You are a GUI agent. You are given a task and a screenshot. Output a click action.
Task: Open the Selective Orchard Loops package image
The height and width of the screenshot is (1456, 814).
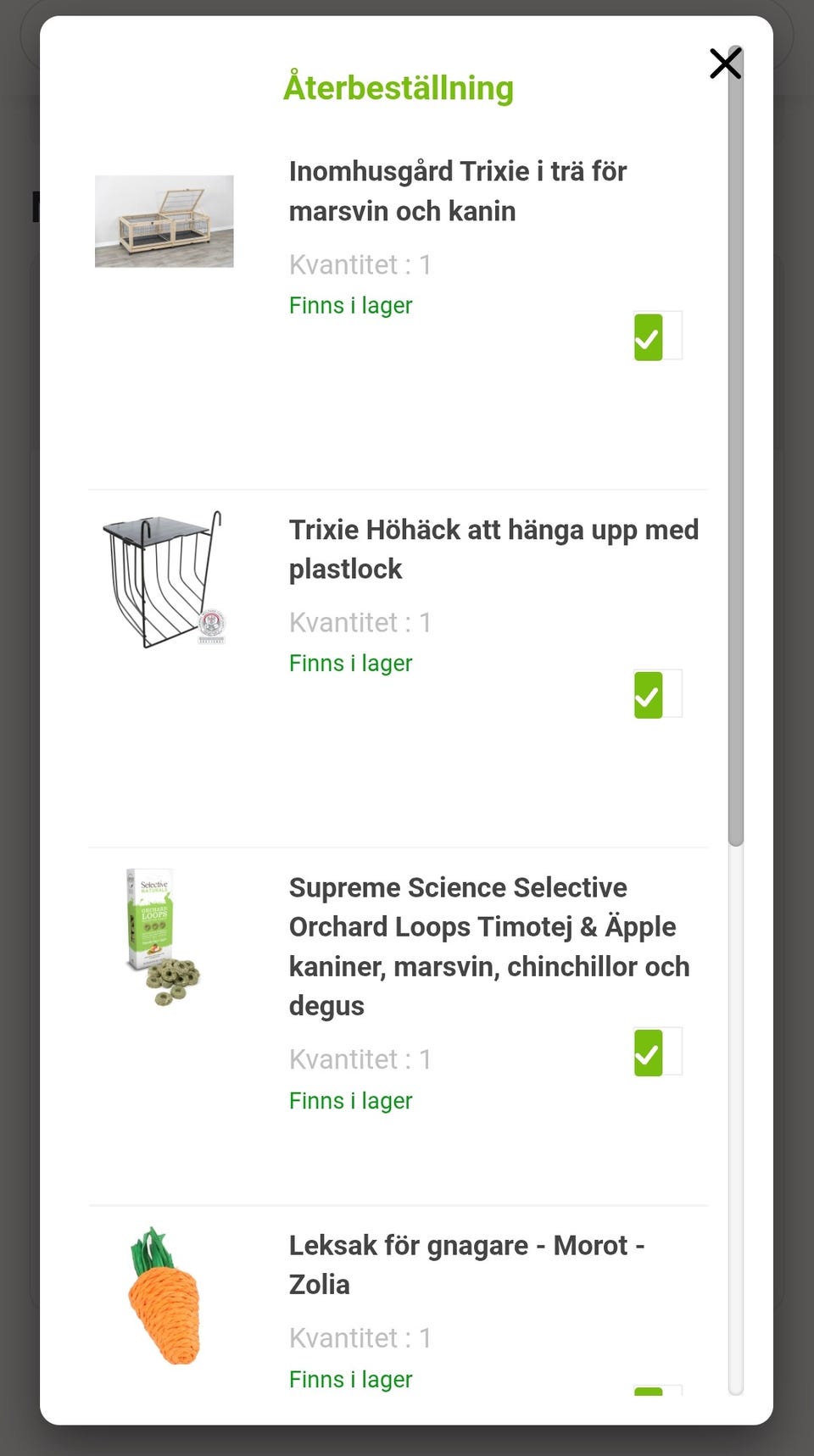pos(163,936)
